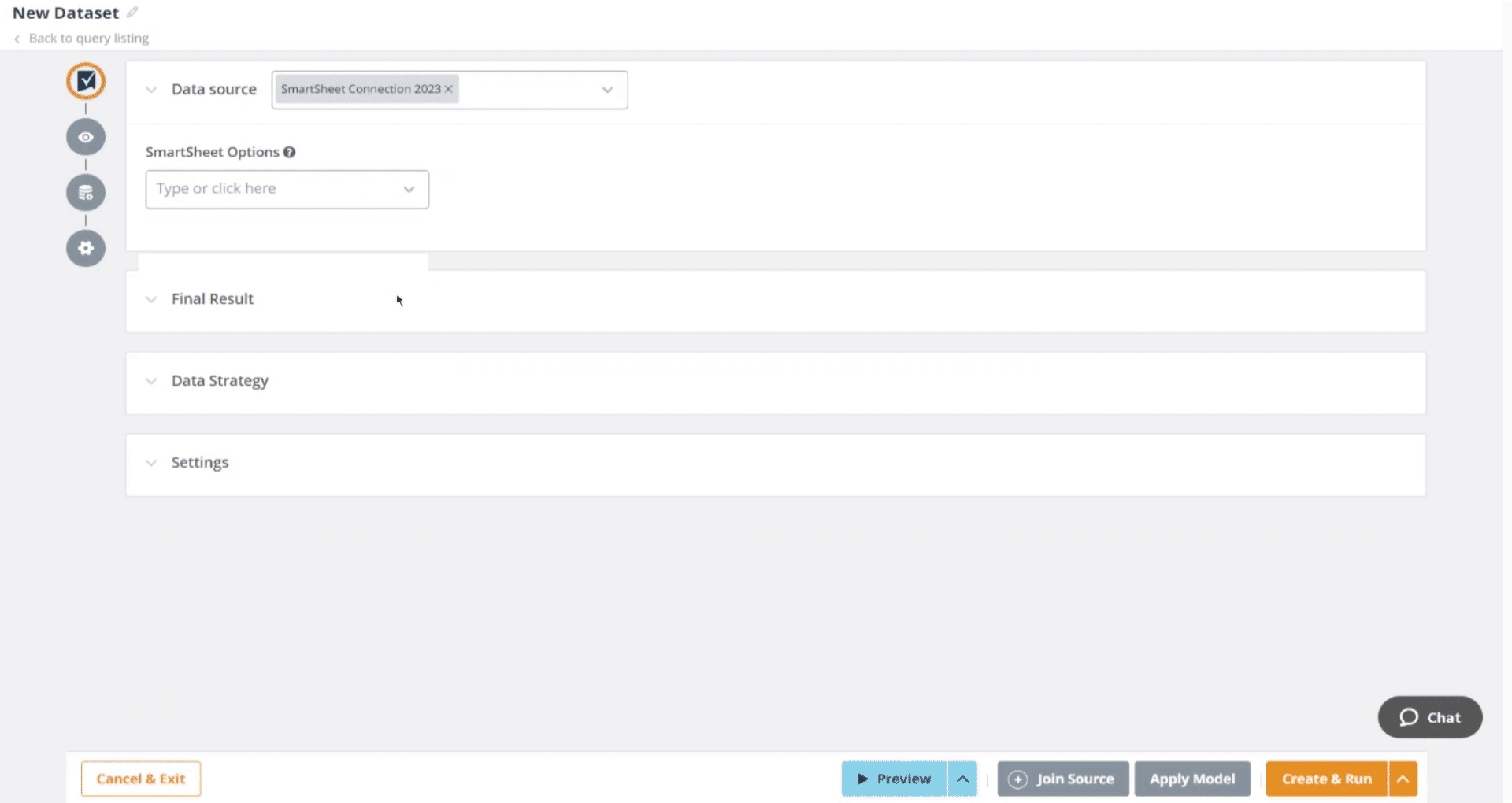Click the Cancel & Exit button

tap(141, 779)
